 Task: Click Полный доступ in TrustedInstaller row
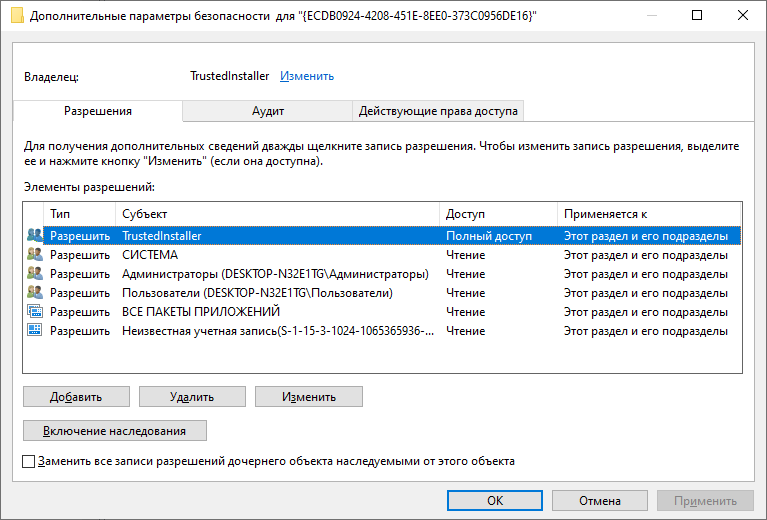[489, 236]
